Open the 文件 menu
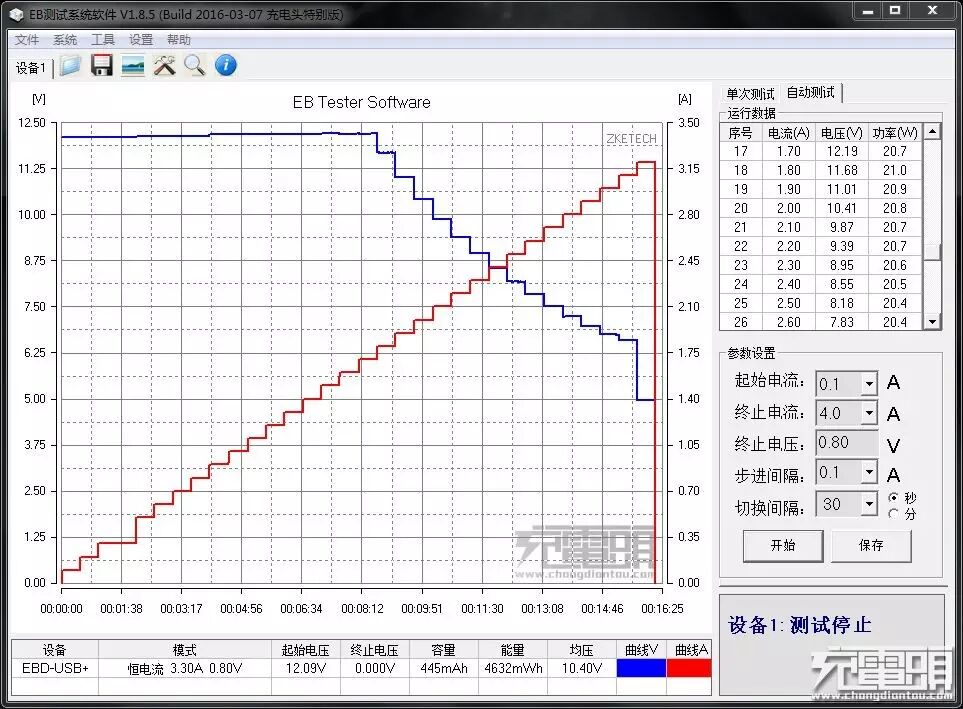Viewport: 963px width, 709px height. (26, 40)
